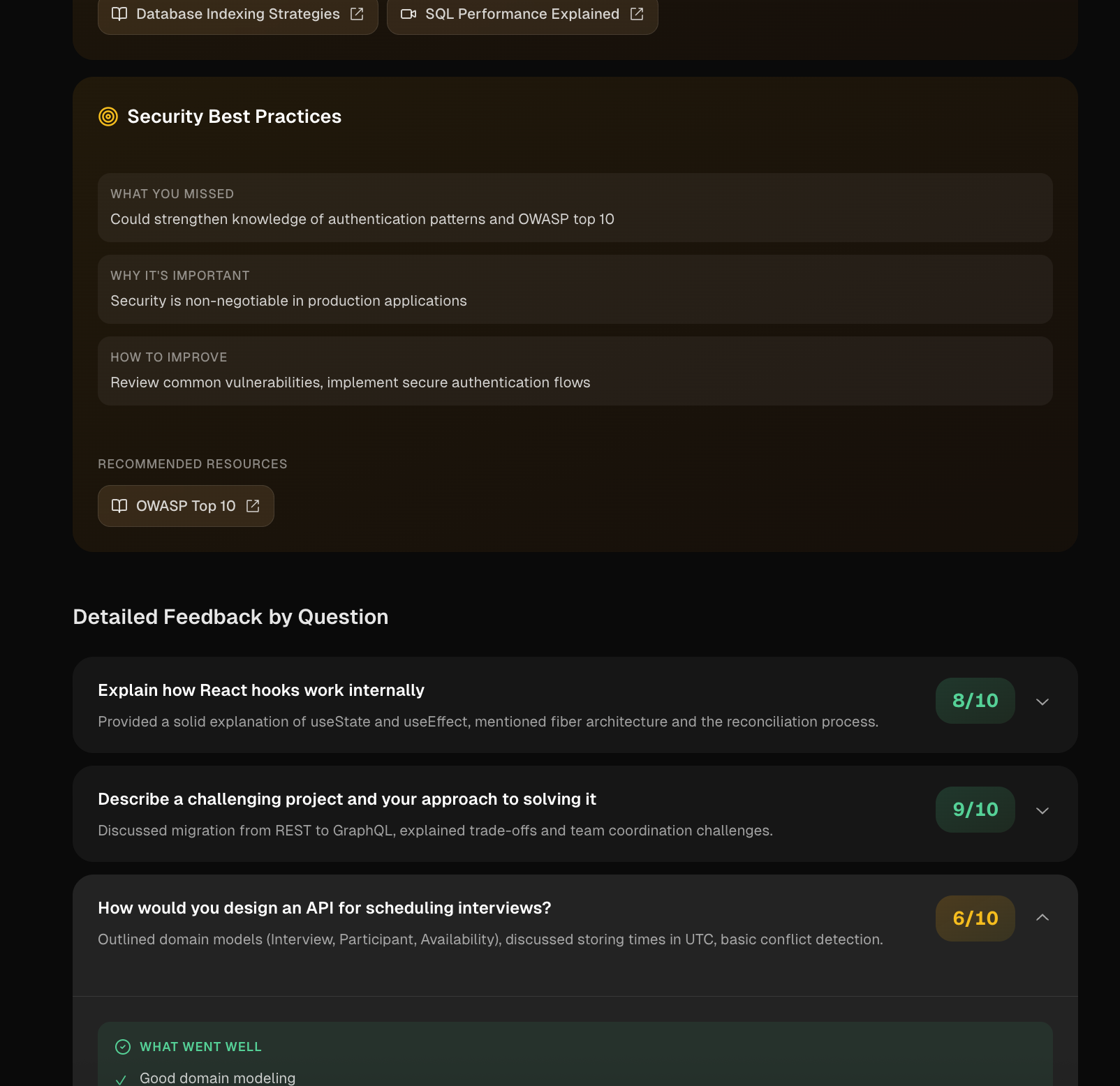Expand the challenging project question details
This screenshot has width=1120, height=1086.
pyautogui.click(x=1042, y=810)
